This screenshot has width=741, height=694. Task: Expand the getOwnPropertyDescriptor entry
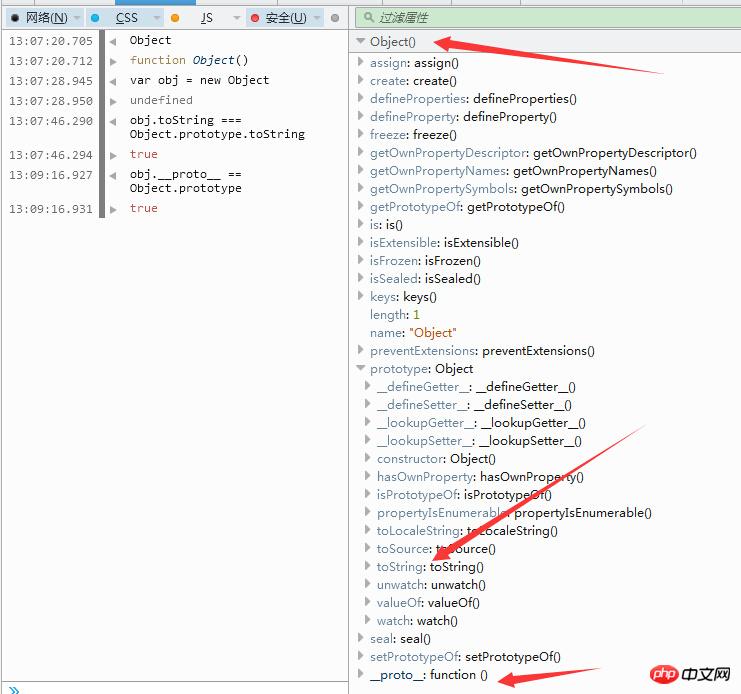click(x=361, y=153)
